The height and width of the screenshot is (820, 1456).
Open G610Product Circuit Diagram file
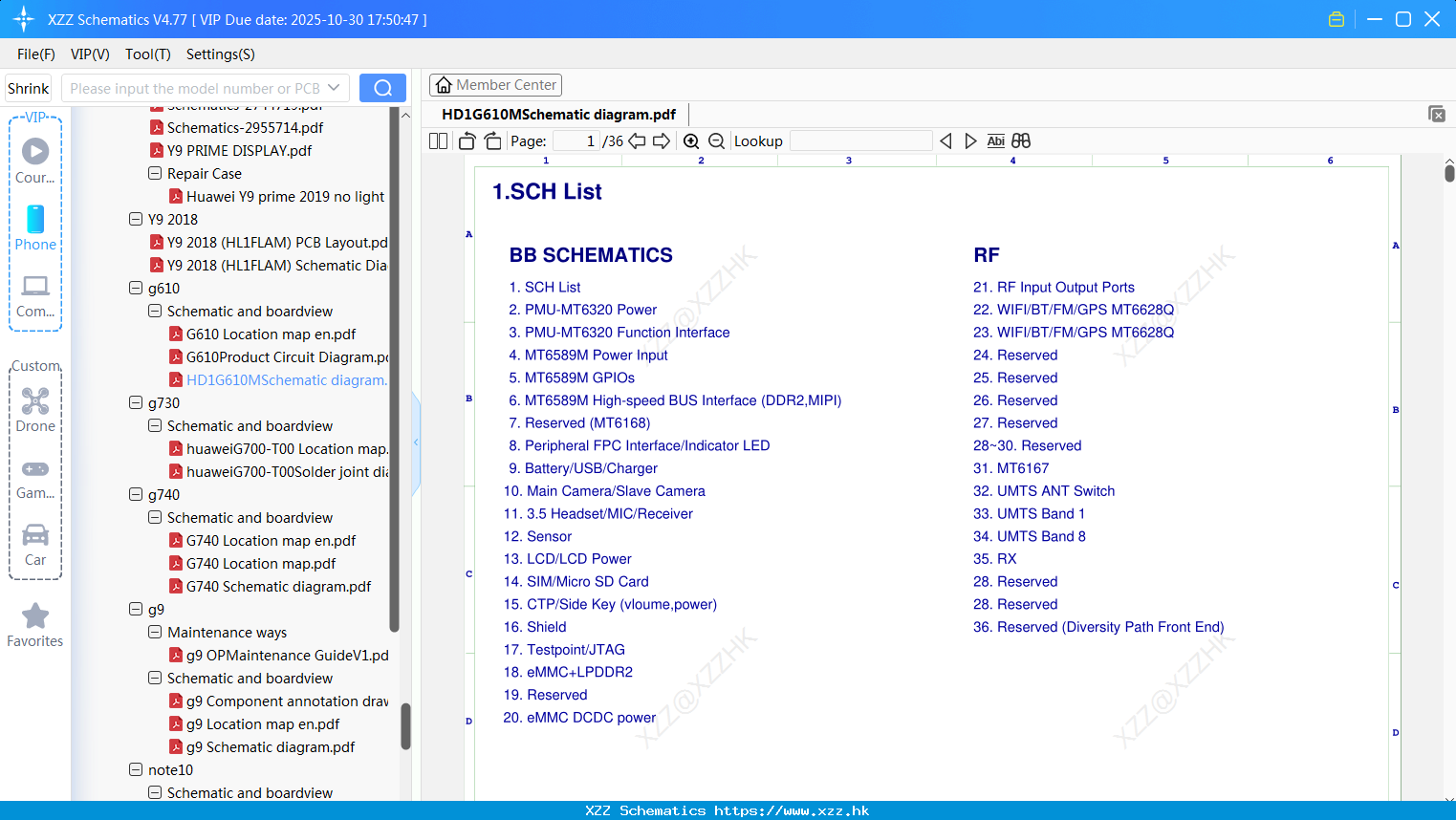278,356
